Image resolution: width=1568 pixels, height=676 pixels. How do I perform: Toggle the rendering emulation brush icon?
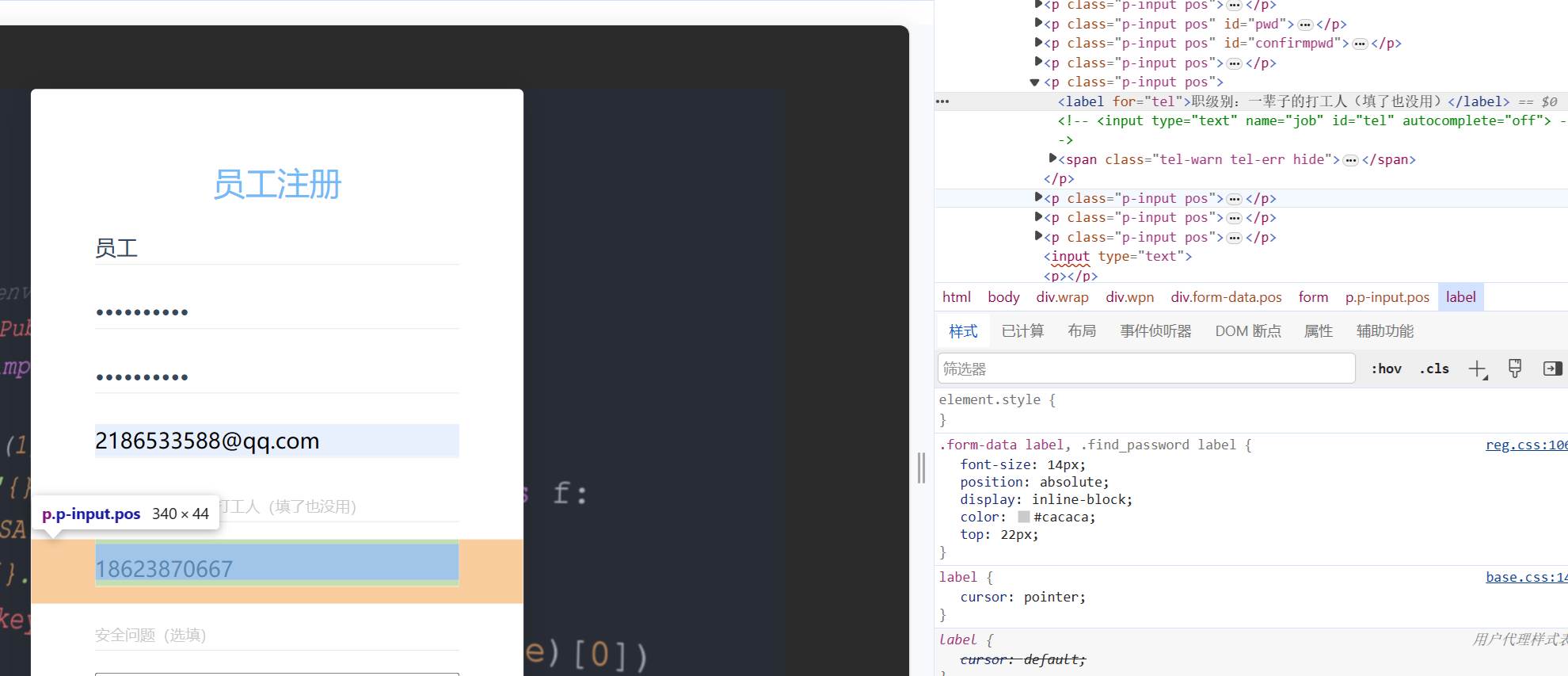tap(1515, 369)
